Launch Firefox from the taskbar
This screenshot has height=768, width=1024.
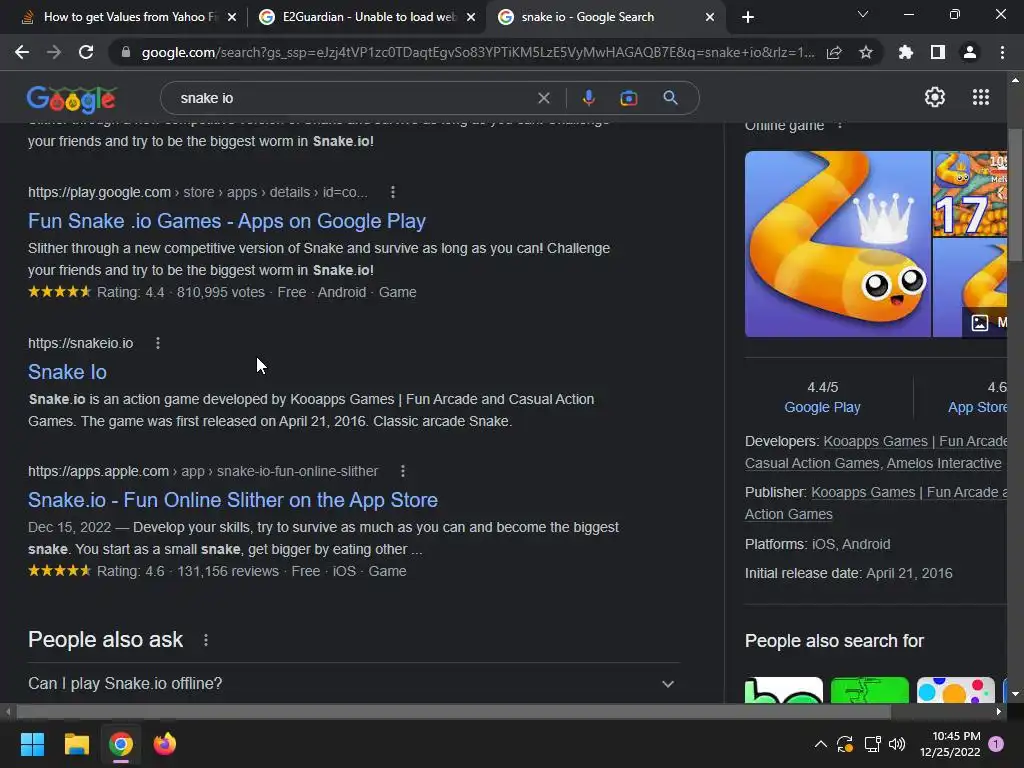165,744
